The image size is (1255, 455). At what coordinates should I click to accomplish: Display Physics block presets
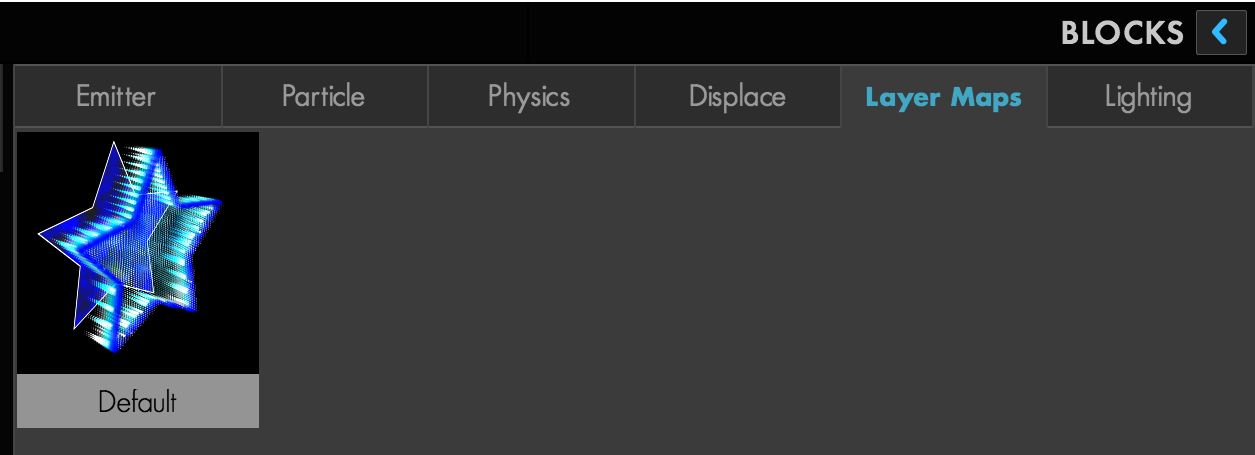pos(530,97)
